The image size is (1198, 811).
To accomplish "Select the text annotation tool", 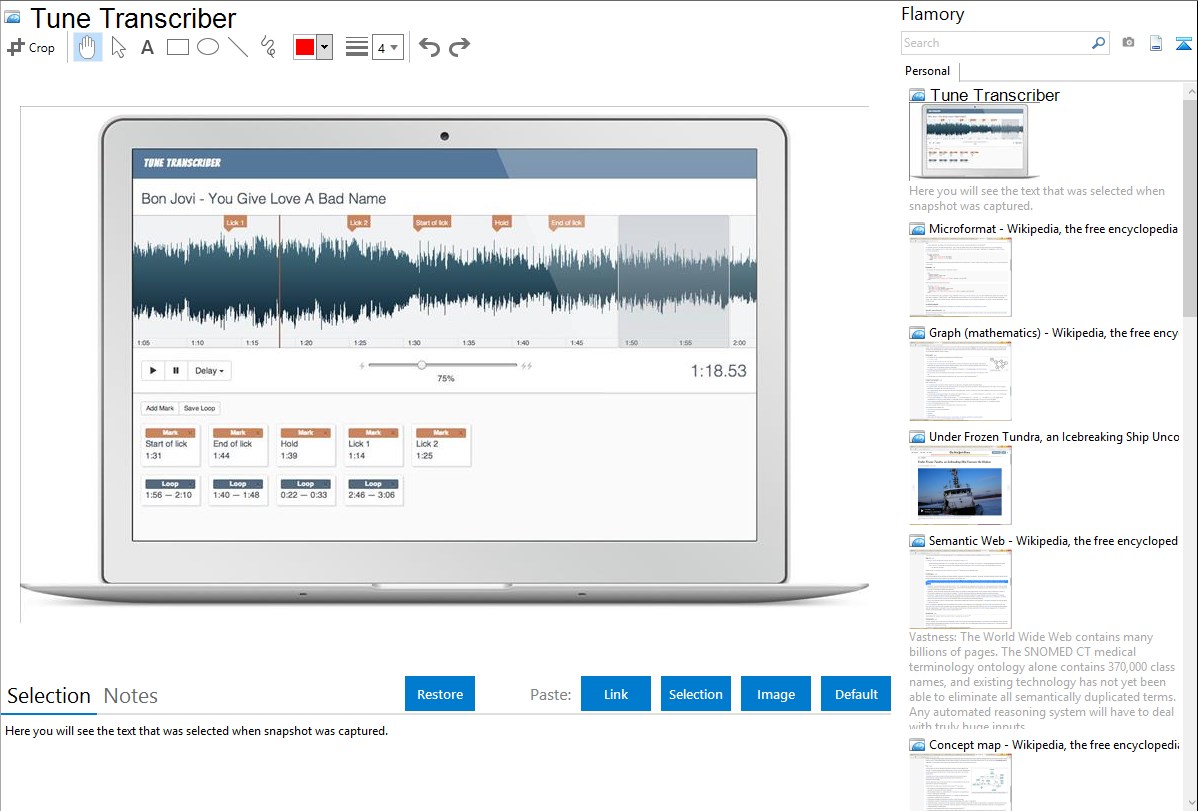I will (147, 47).
